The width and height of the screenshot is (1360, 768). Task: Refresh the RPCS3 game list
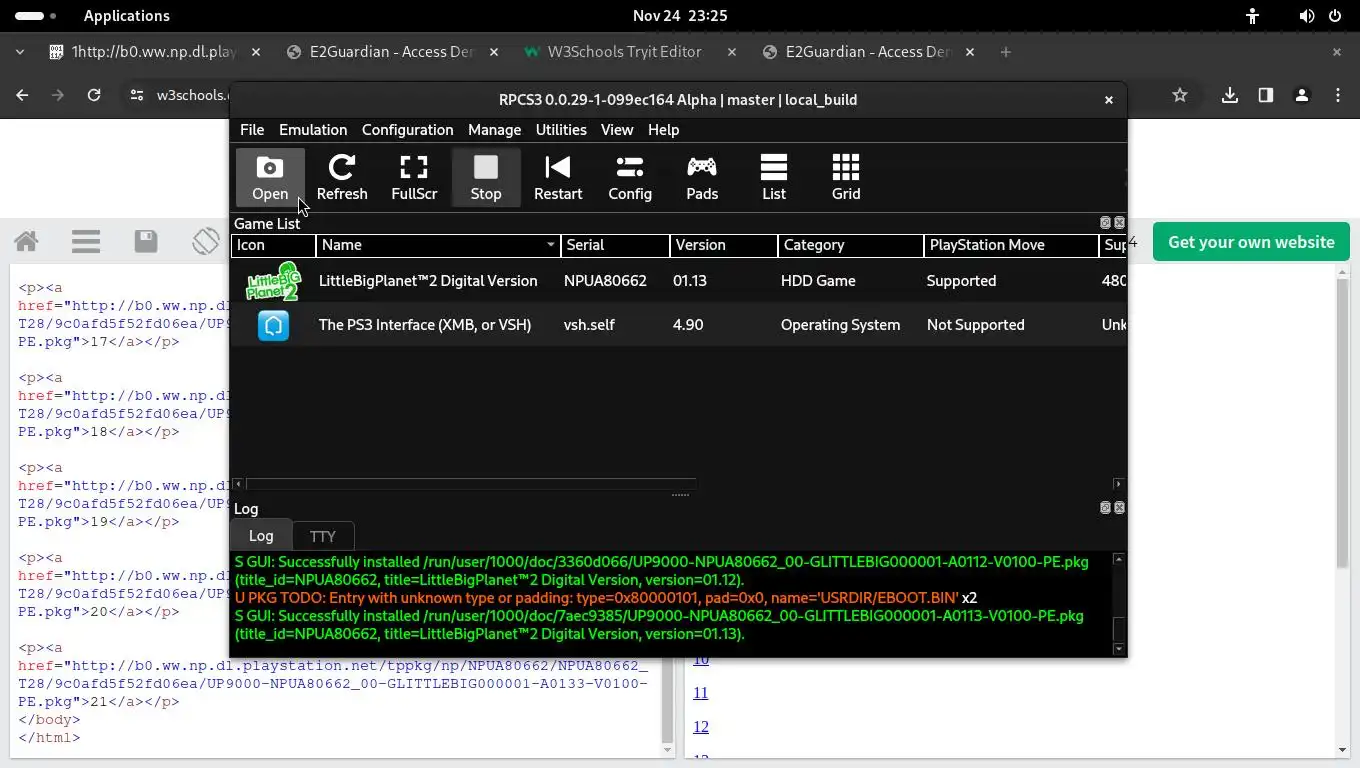(x=342, y=178)
